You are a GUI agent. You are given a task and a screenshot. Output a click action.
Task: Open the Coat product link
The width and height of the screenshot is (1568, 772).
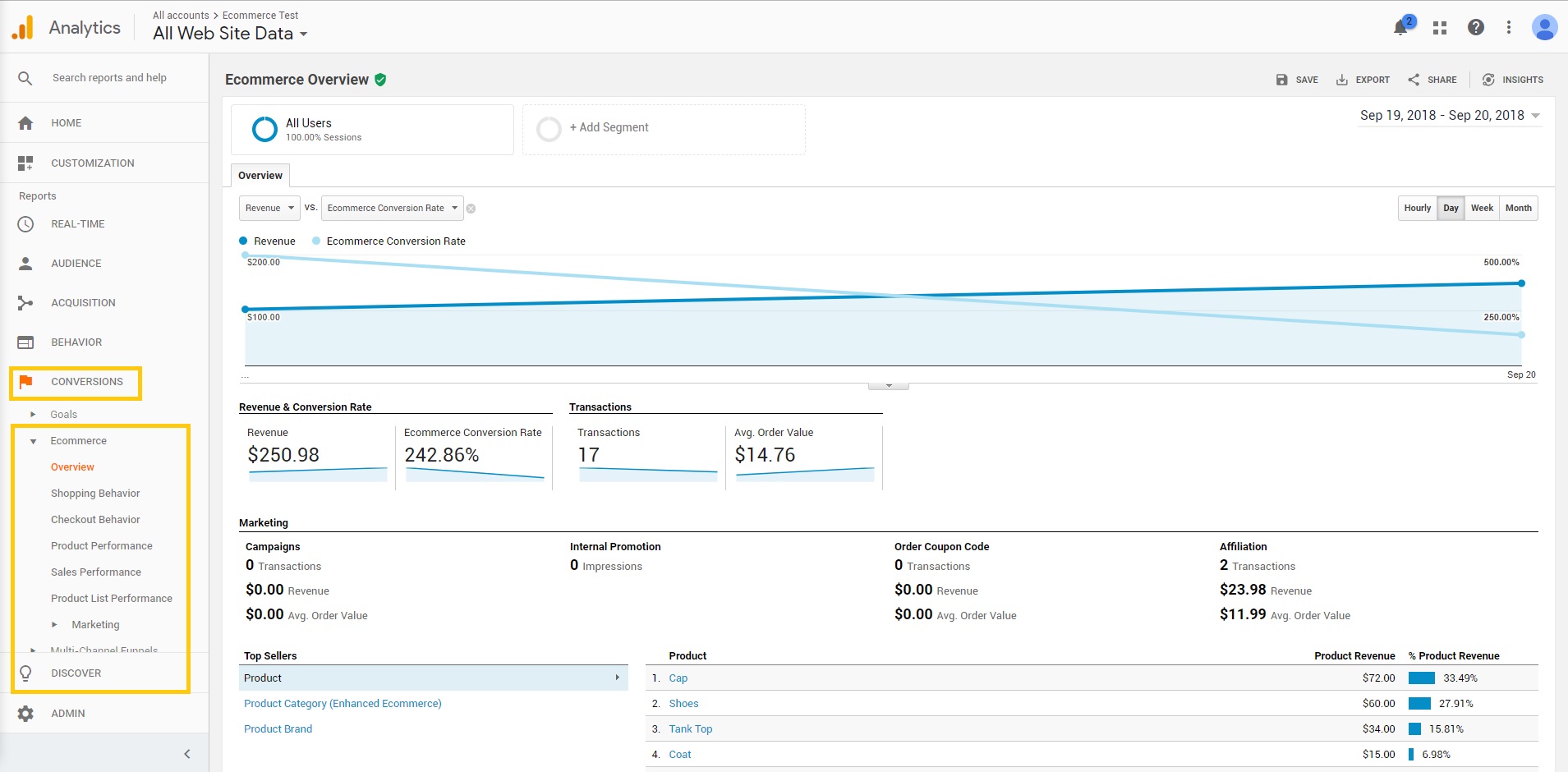pos(680,755)
